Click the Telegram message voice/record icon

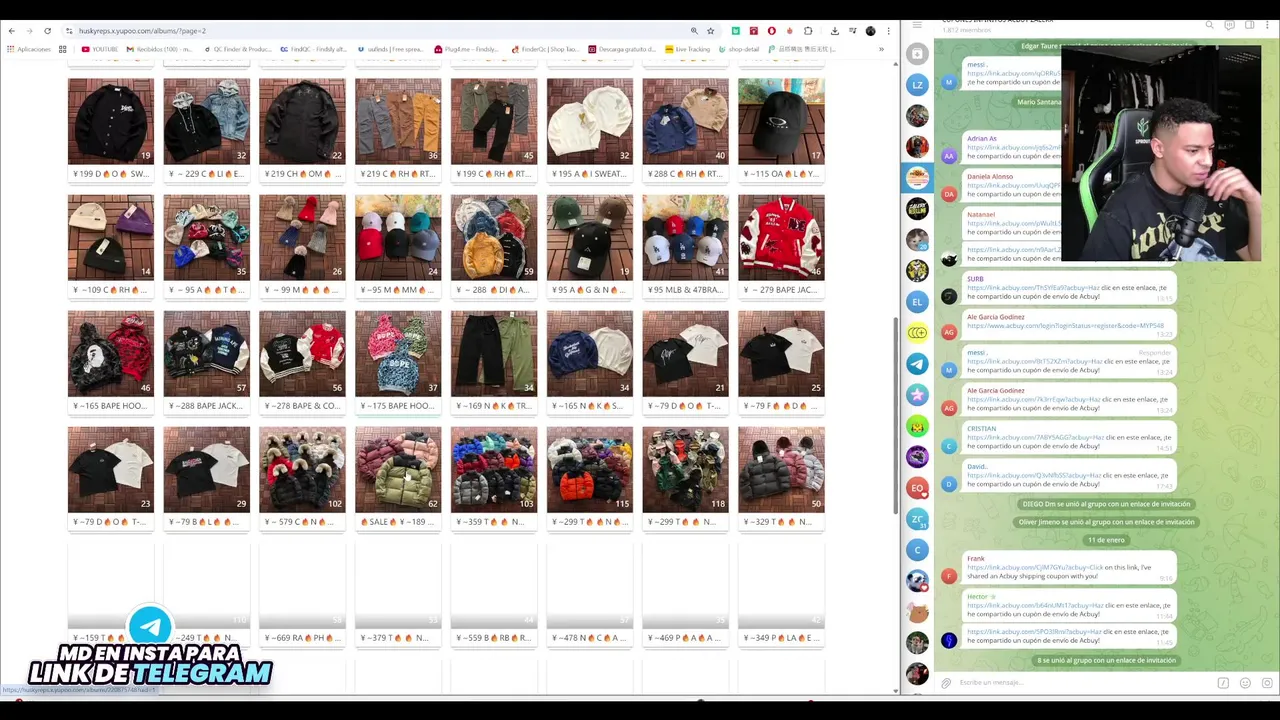click(1267, 683)
